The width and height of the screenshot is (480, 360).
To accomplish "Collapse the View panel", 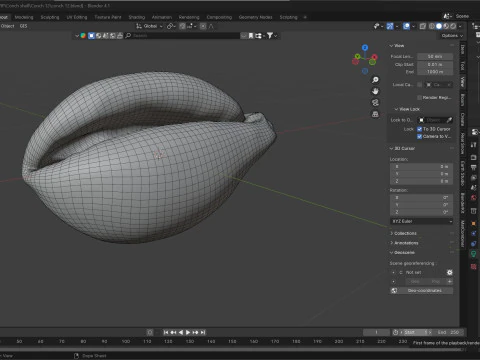I will click(397, 46).
